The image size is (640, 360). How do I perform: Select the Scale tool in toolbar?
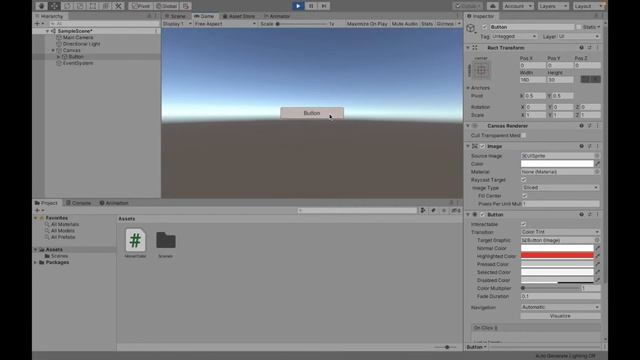click(80, 6)
